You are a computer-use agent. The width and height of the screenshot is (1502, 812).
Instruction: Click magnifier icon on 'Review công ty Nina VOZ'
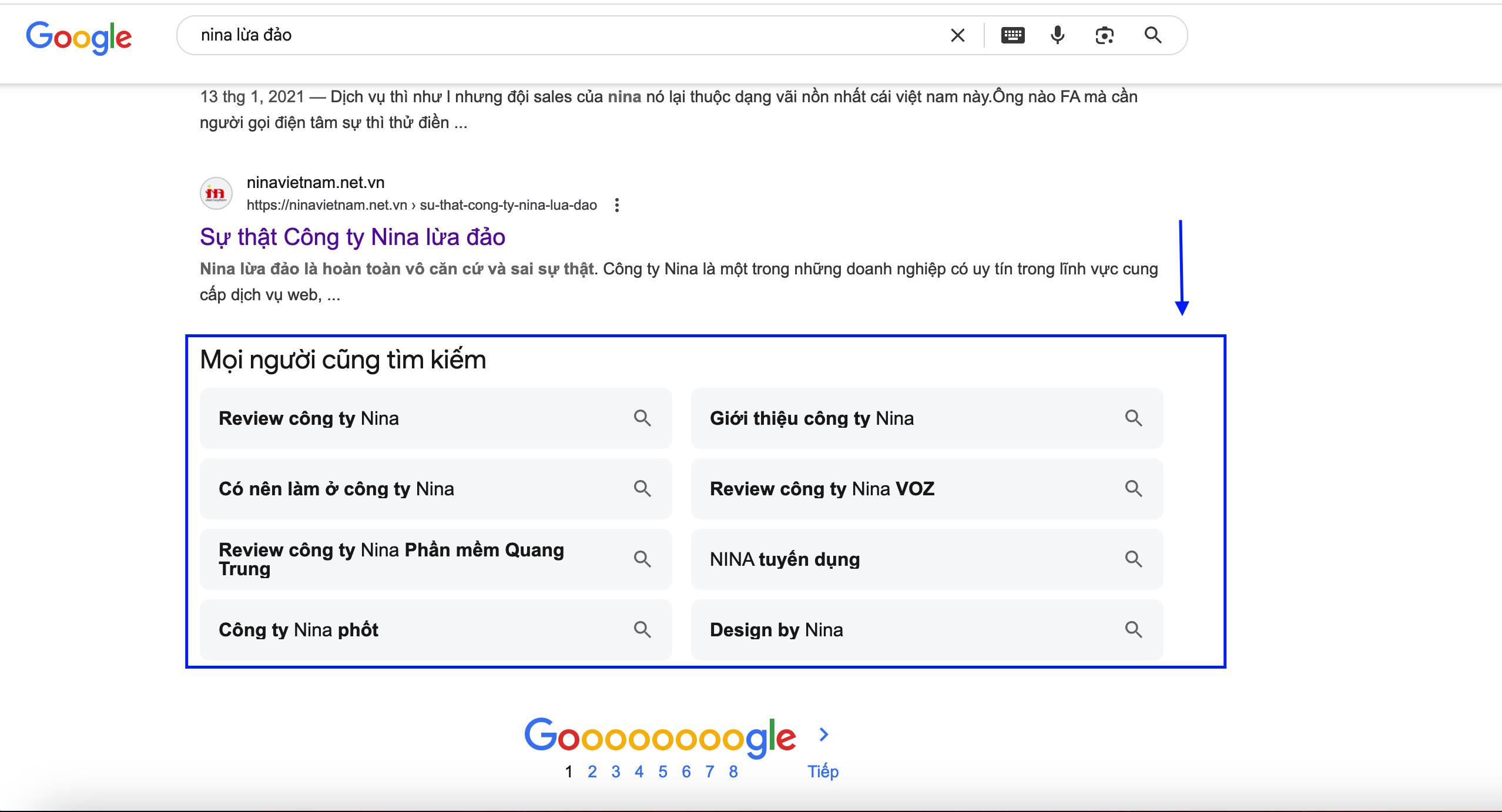click(x=1134, y=489)
